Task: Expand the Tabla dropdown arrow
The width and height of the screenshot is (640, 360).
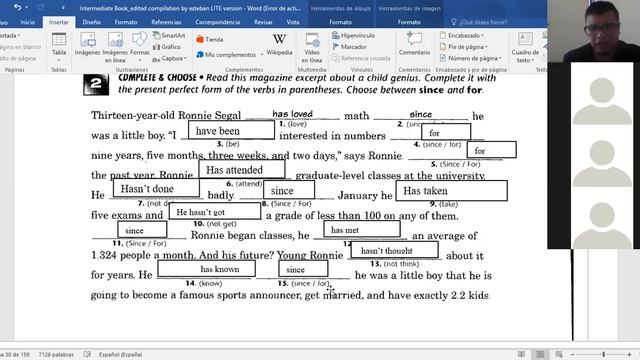Action: click(x=59, y=60)
